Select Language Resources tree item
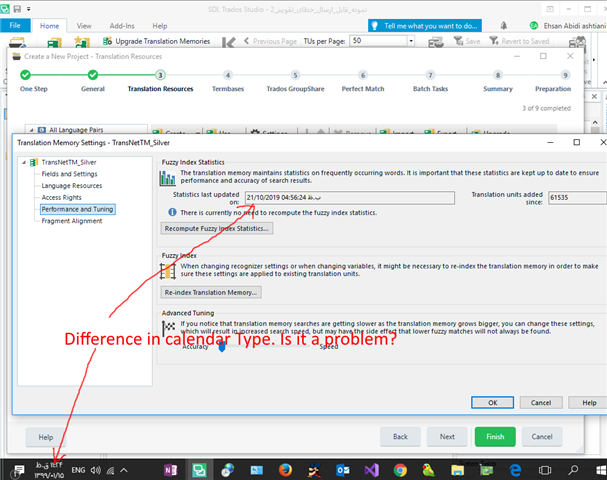This screenshot has width=607, height=480. (x=72, y=185)
